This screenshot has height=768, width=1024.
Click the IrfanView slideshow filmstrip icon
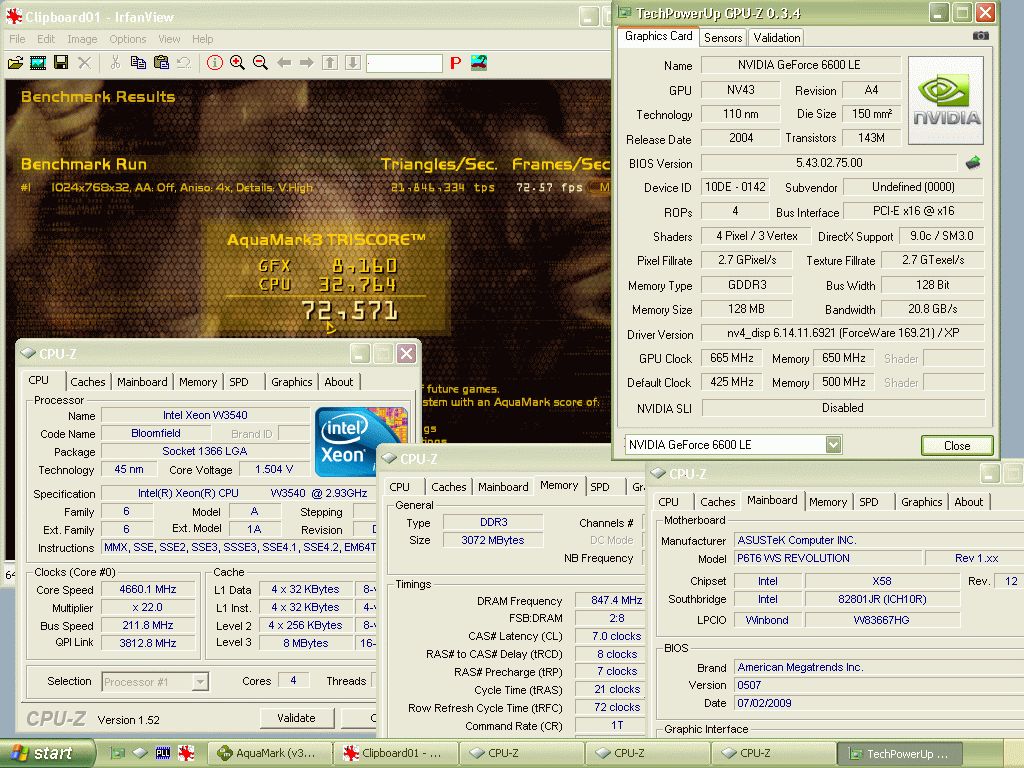coord(38,63)
